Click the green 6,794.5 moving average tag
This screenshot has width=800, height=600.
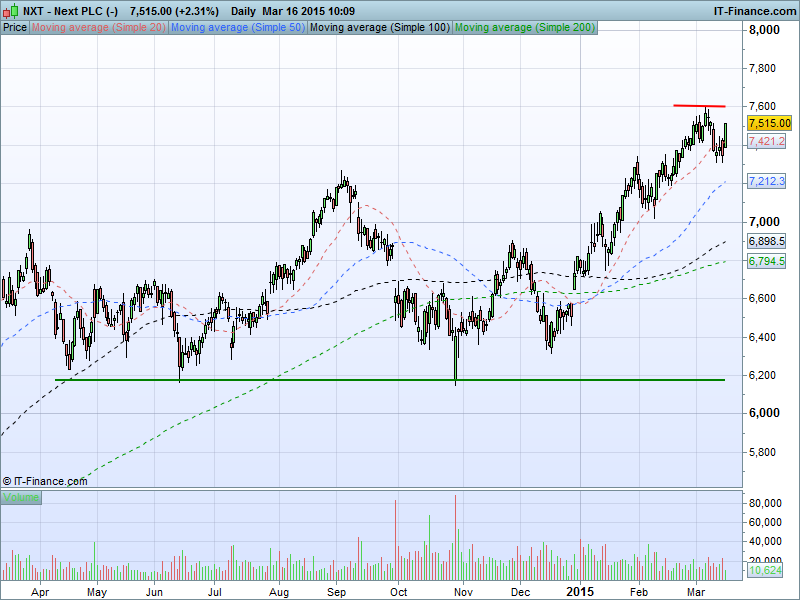tap(766, 261)
